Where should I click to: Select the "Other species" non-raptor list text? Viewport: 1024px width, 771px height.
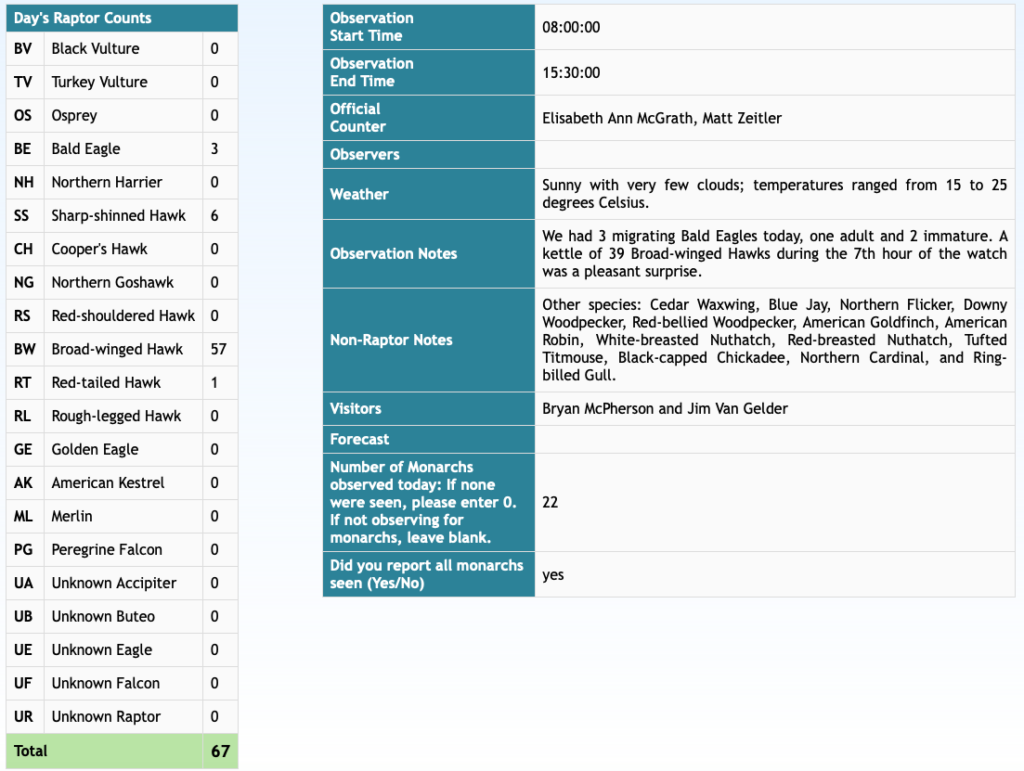(775, 339)
